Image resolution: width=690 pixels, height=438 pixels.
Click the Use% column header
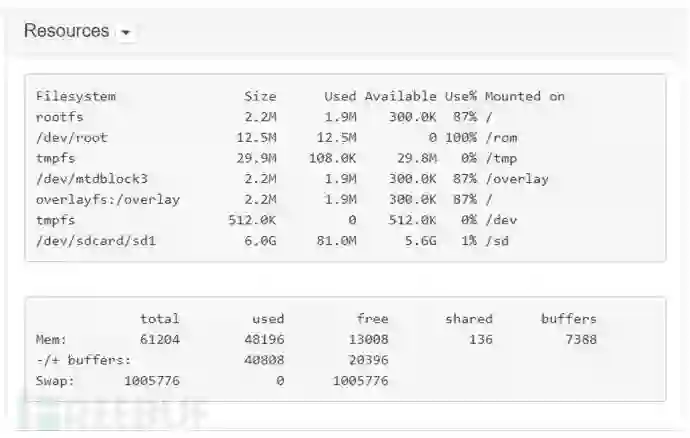(x=460, y=96)
